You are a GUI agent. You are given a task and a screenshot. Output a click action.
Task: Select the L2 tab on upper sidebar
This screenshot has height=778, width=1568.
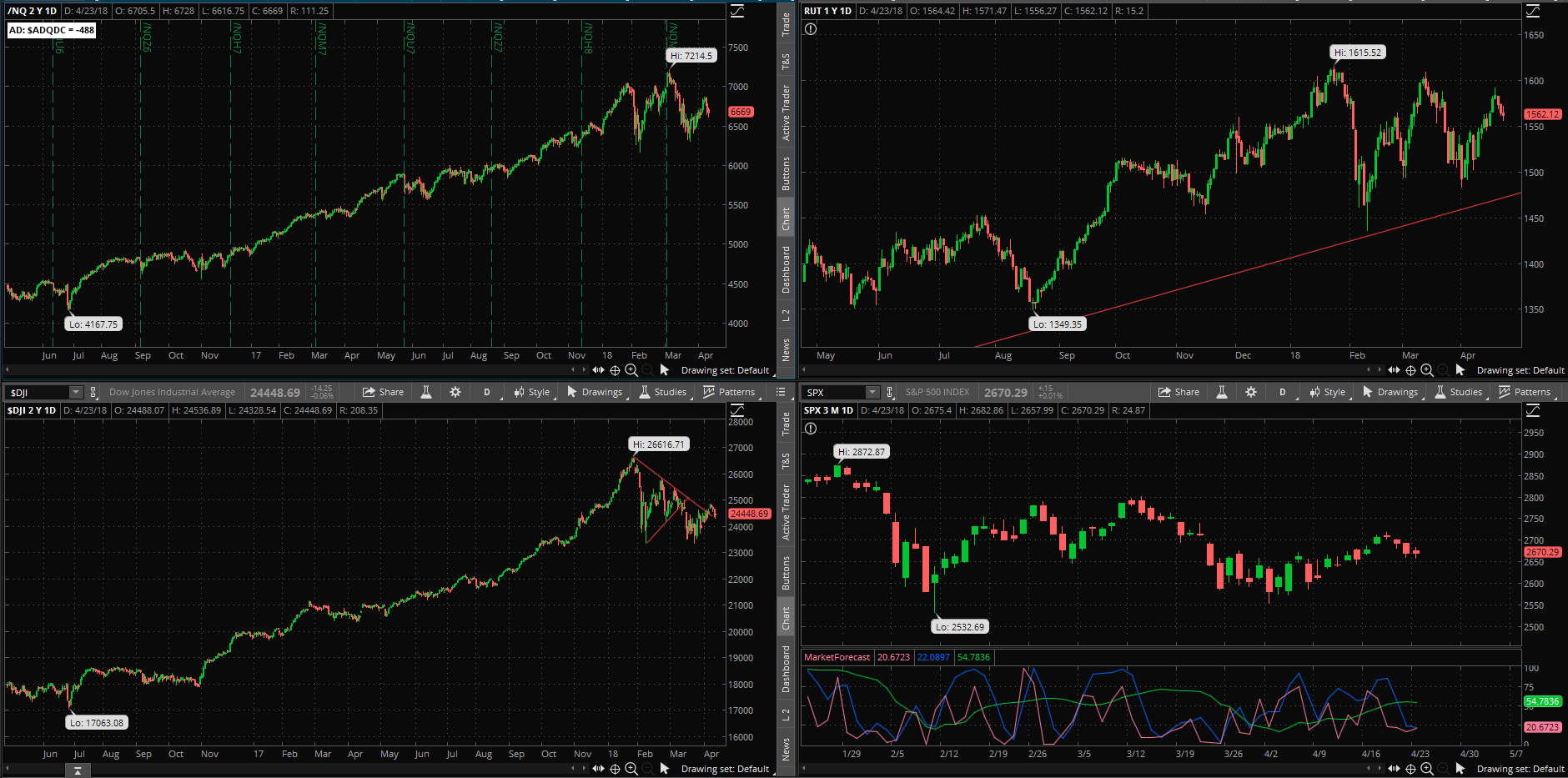pyautogui.click(x=786, y=315)
